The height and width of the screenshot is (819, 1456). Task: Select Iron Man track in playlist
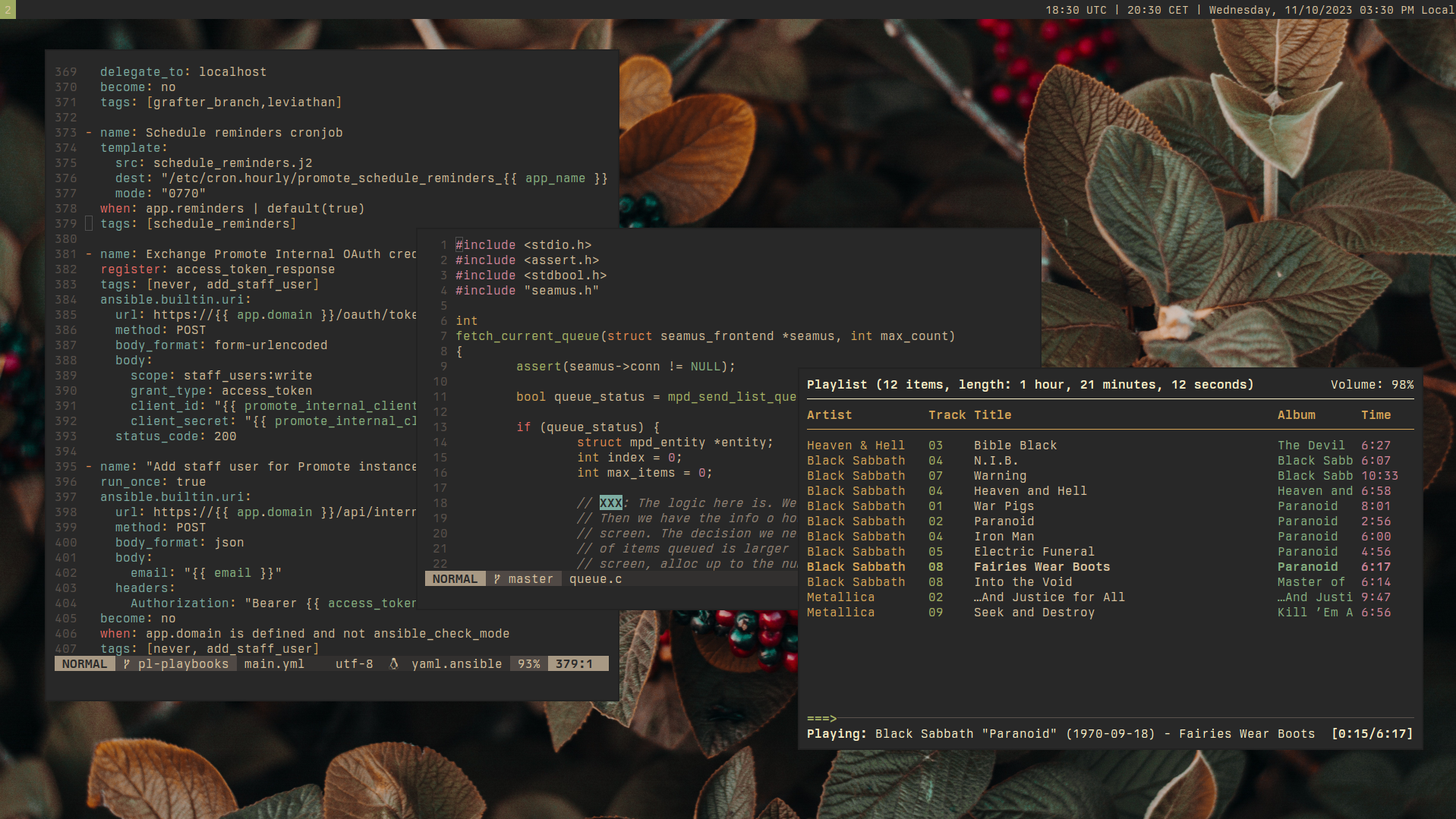tap(1110, 537)
